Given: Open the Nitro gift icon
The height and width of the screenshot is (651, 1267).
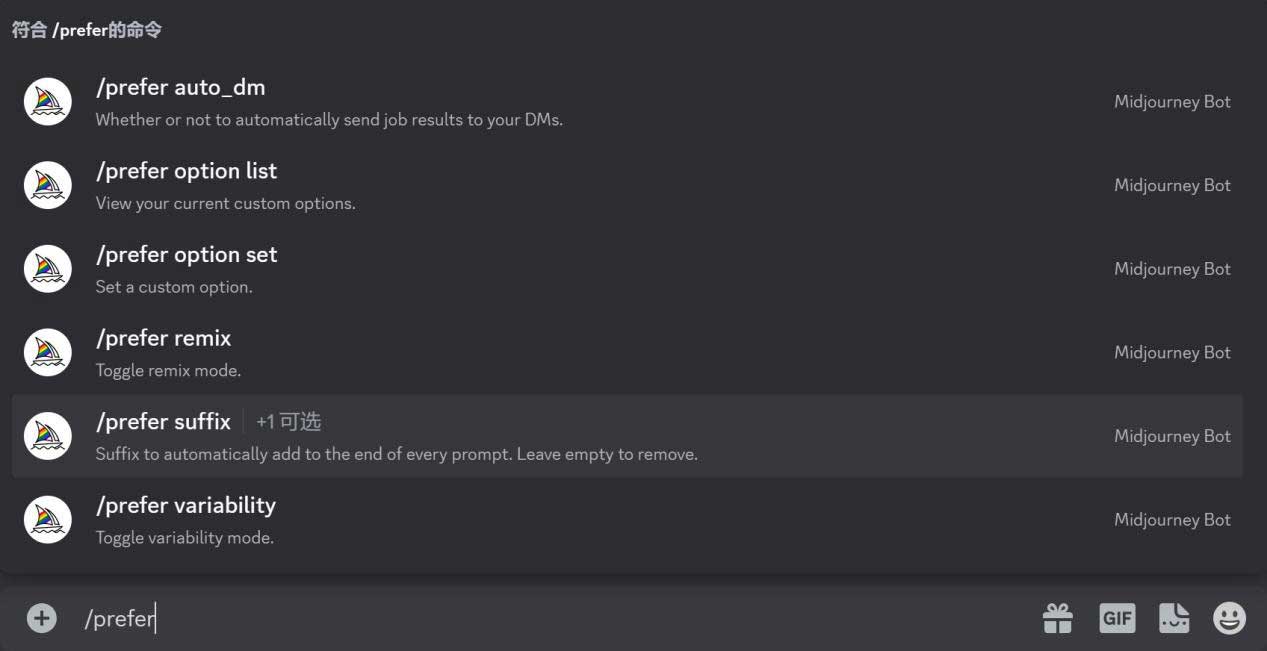Looking at the screenshot, I should 1057,618.
